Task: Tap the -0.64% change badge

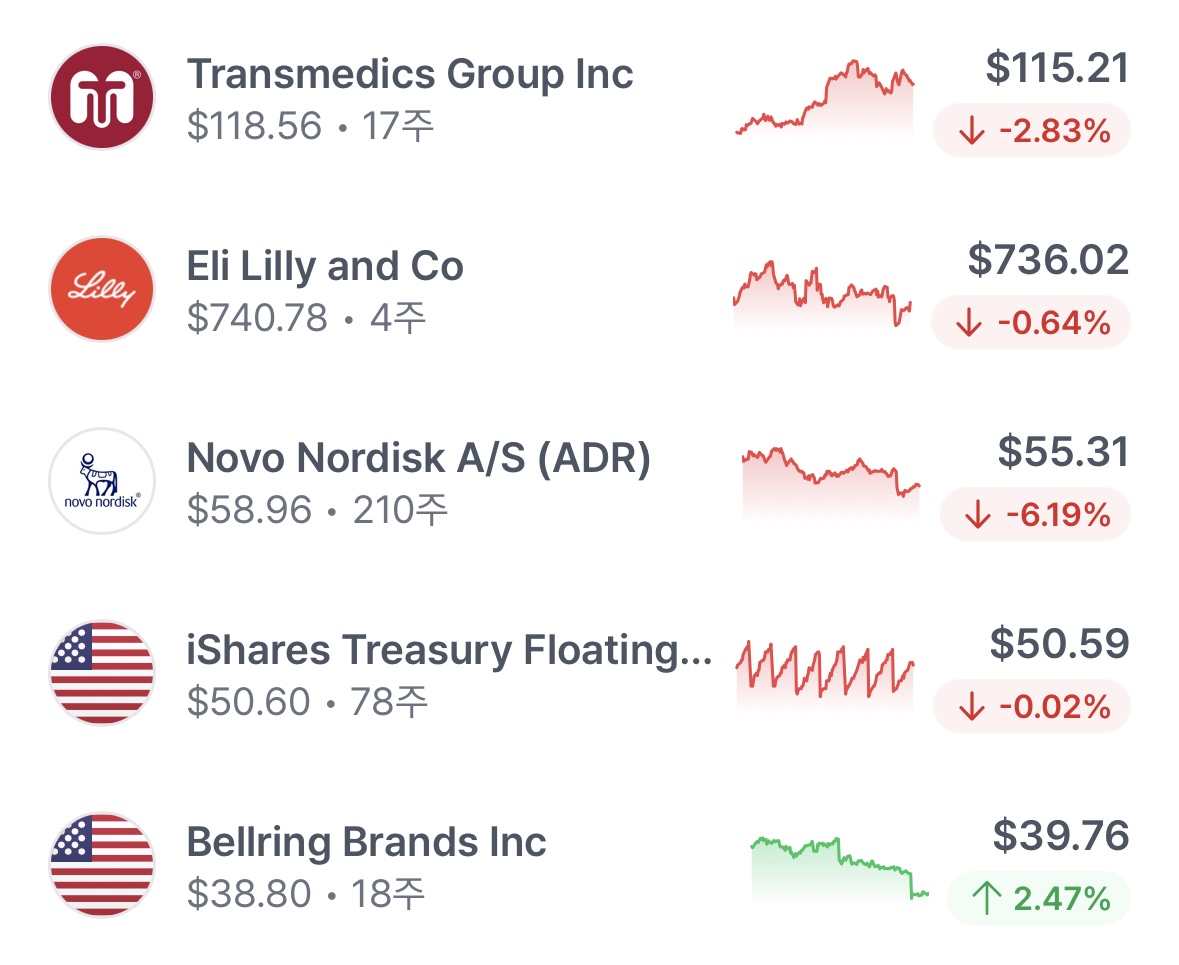Action: [x=1031, y=323]
